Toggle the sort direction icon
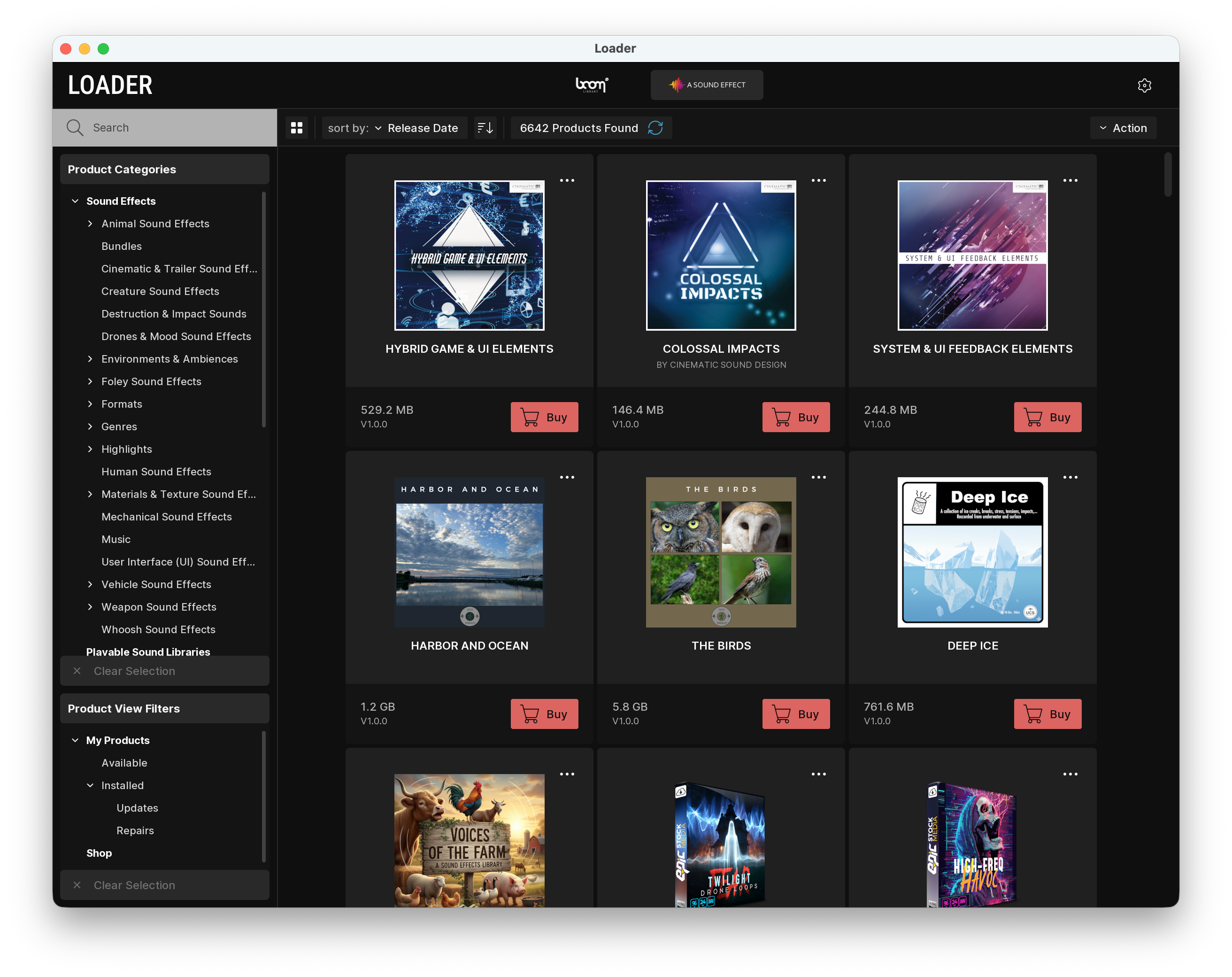The width and height of the screenshot is (1232, 977). [485, 127]
